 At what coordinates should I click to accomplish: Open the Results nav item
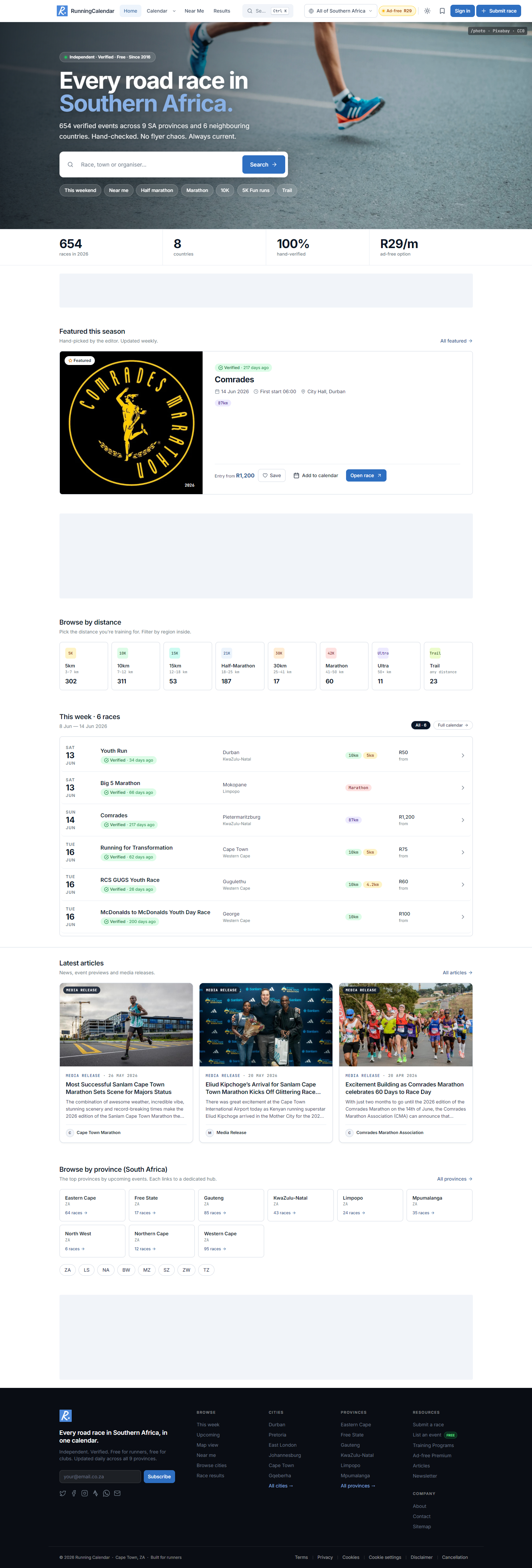coord(222,11)
